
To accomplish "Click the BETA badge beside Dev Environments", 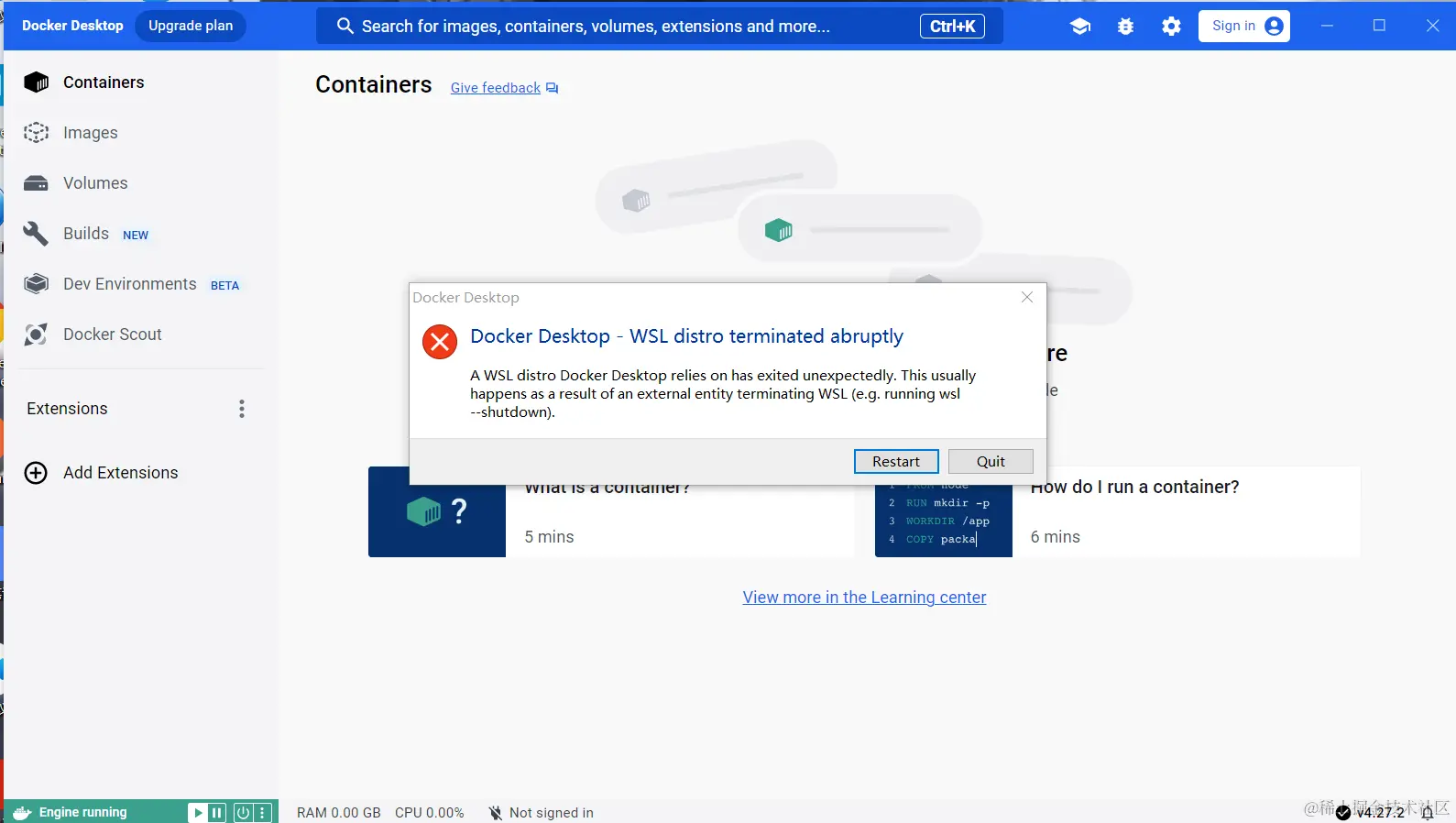I will [x=224, y=286].
